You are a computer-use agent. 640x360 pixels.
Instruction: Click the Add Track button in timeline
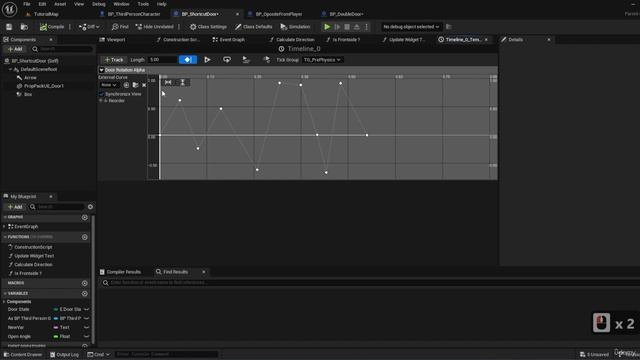(x=114, y=60)
